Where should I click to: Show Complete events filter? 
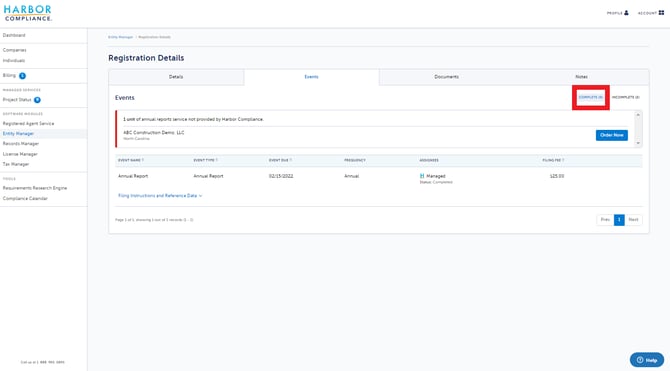click(591, 97)
